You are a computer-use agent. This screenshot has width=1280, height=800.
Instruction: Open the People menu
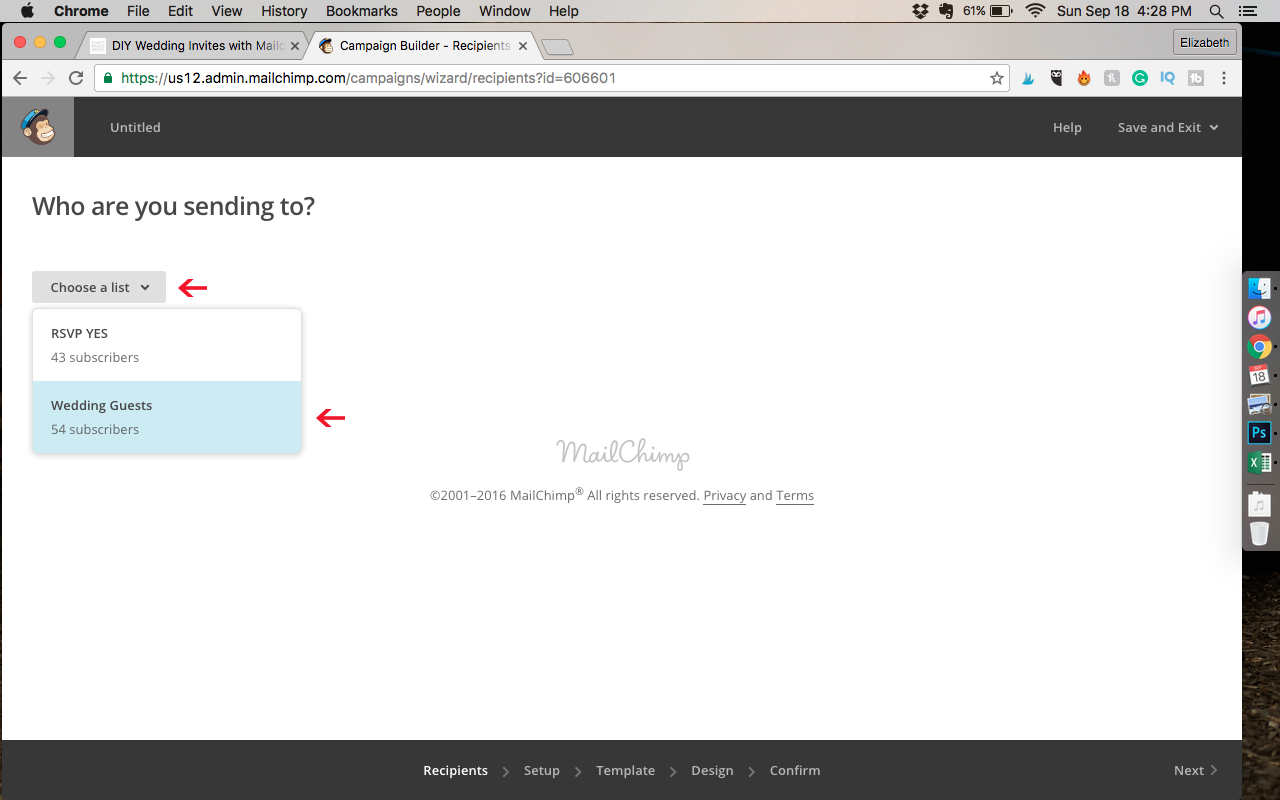[438, 11]
